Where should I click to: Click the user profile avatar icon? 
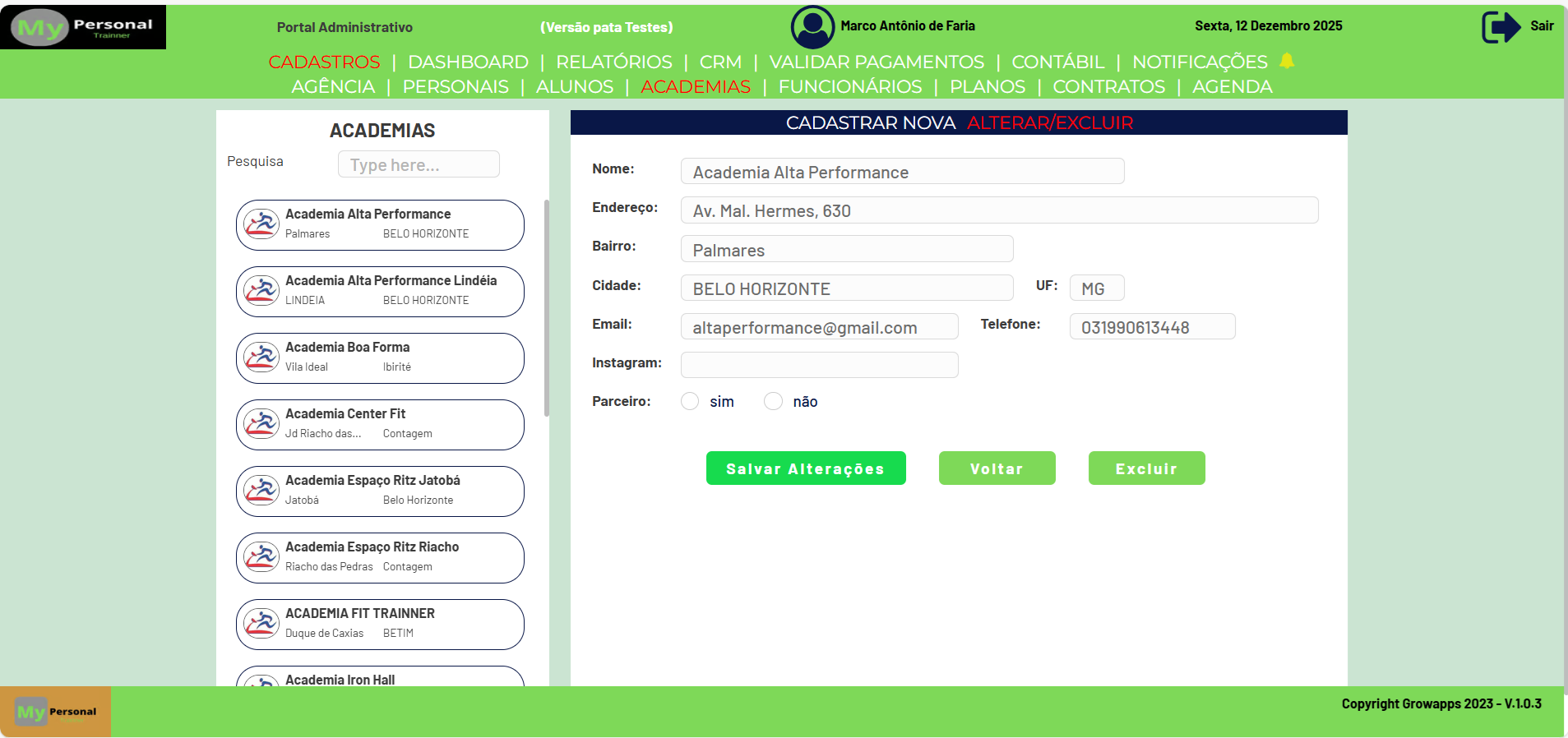[x=812, y=26]
